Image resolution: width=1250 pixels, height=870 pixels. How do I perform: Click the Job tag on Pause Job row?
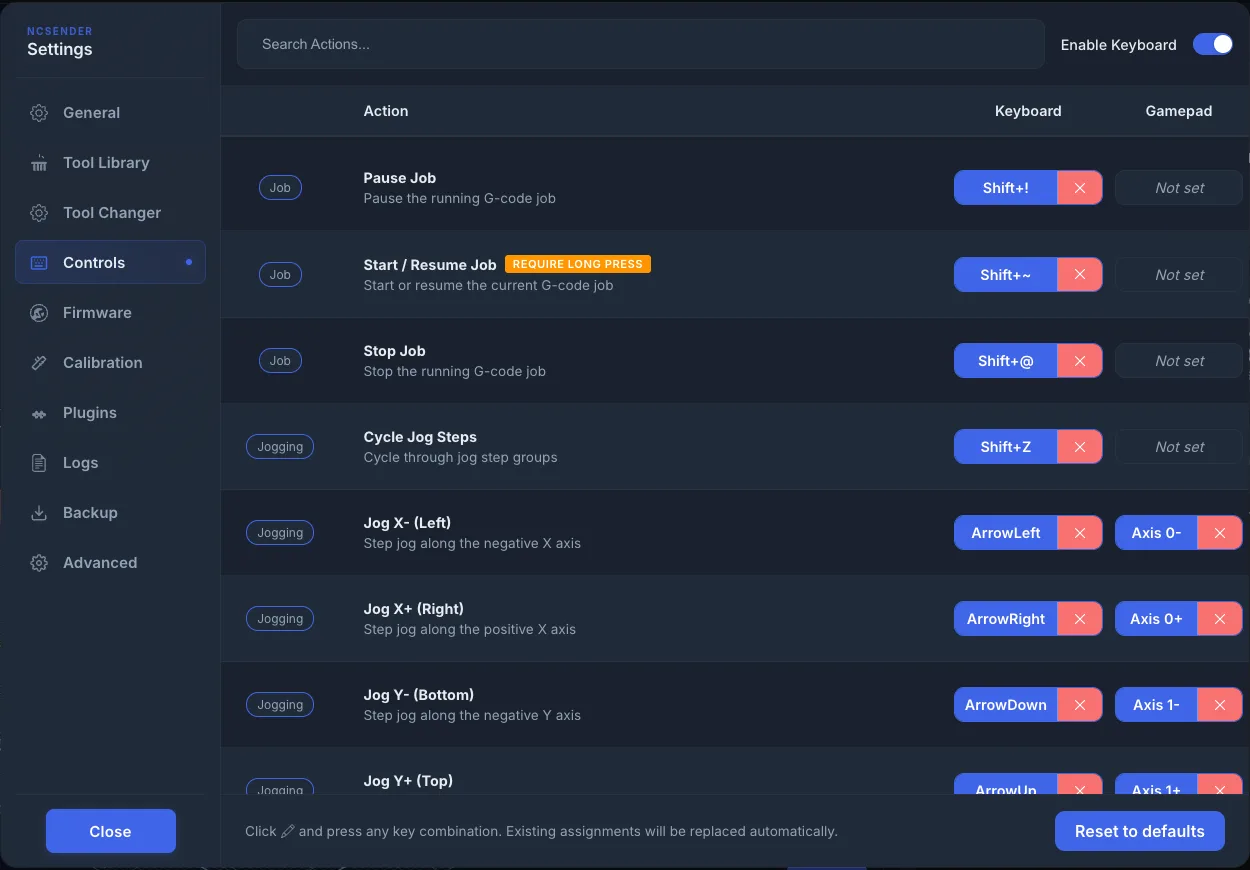[280, 188]
